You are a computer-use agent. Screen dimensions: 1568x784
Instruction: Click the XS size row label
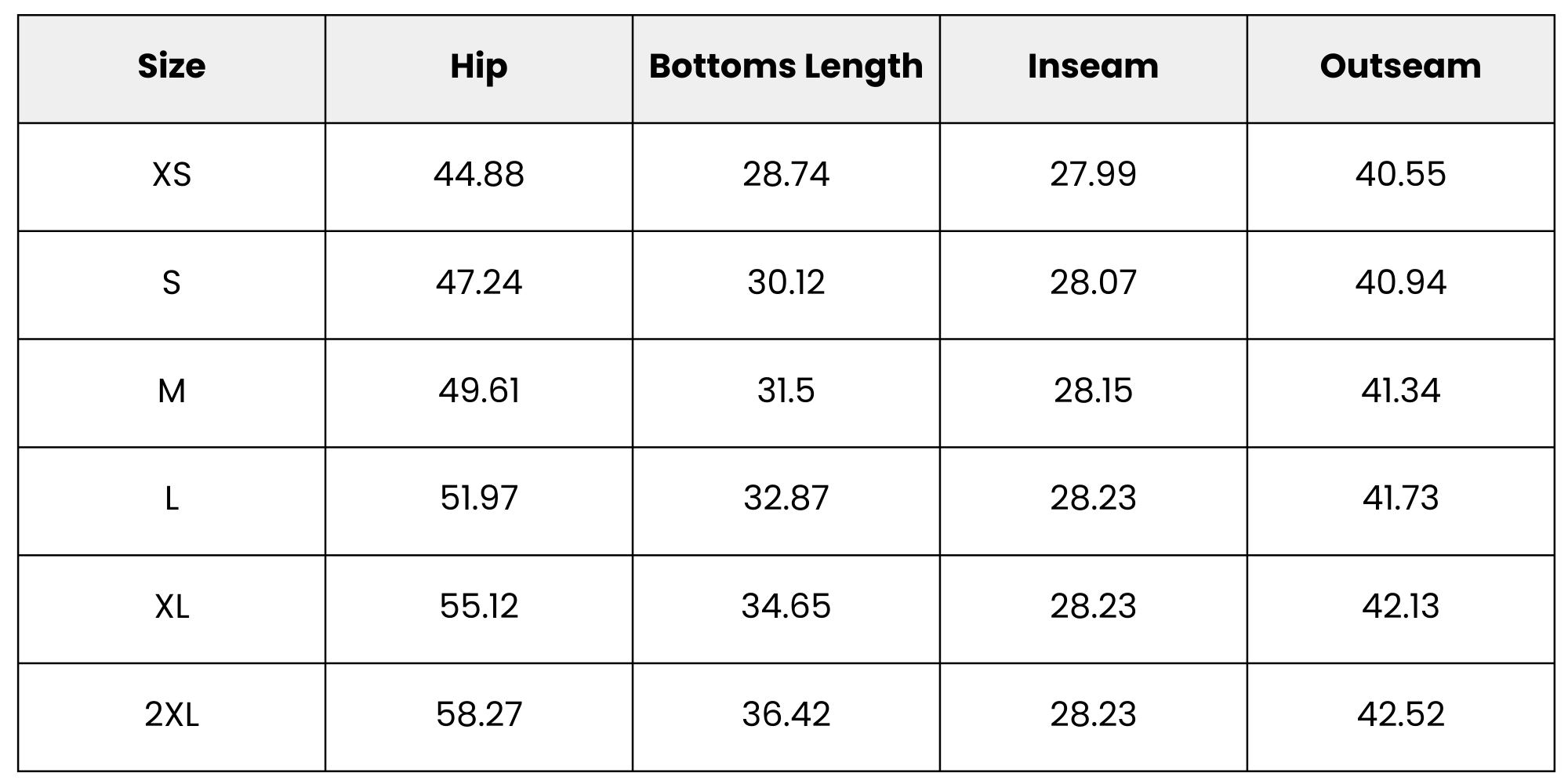172,174
